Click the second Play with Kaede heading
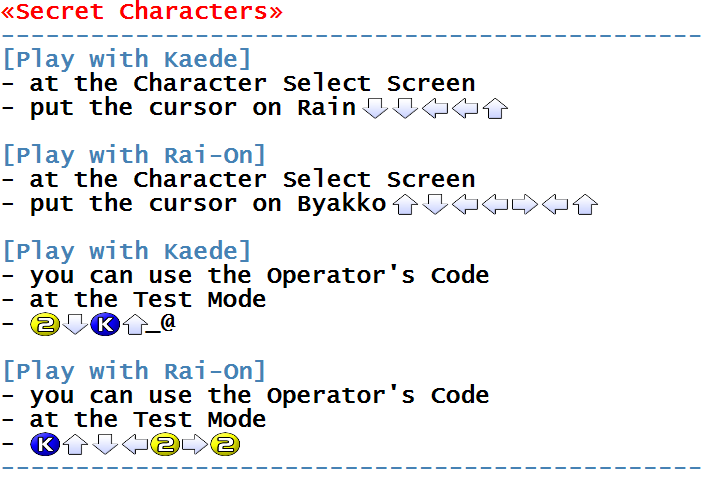 coord(127,251)
